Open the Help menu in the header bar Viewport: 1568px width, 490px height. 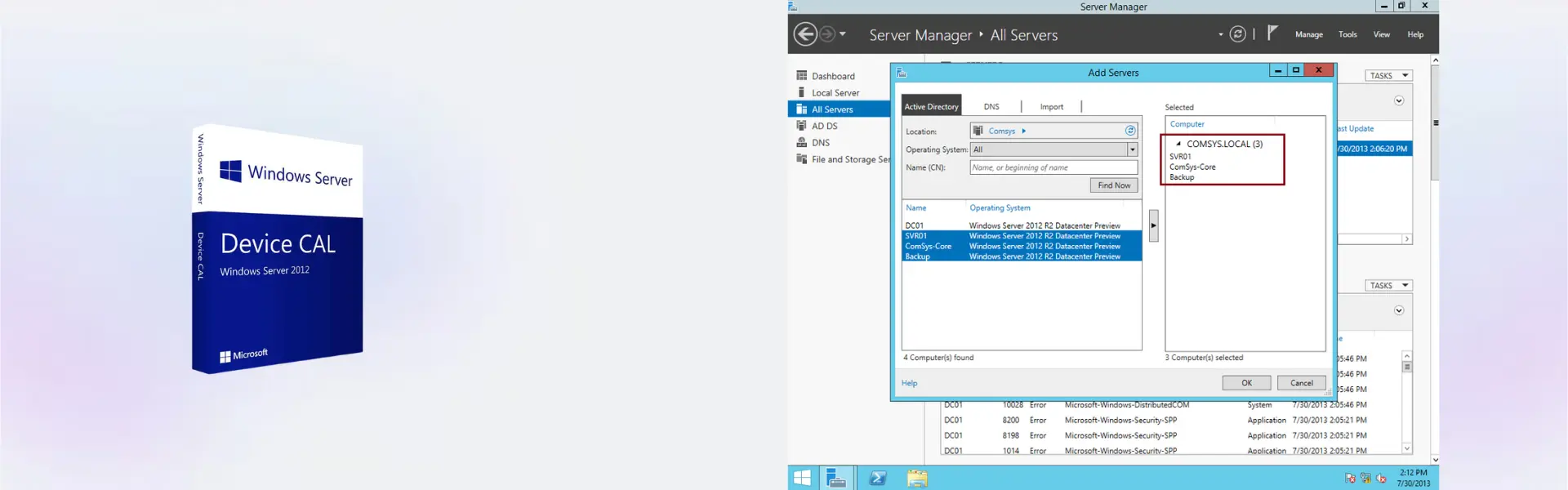pyautogui.click(x=1415, y=34)
